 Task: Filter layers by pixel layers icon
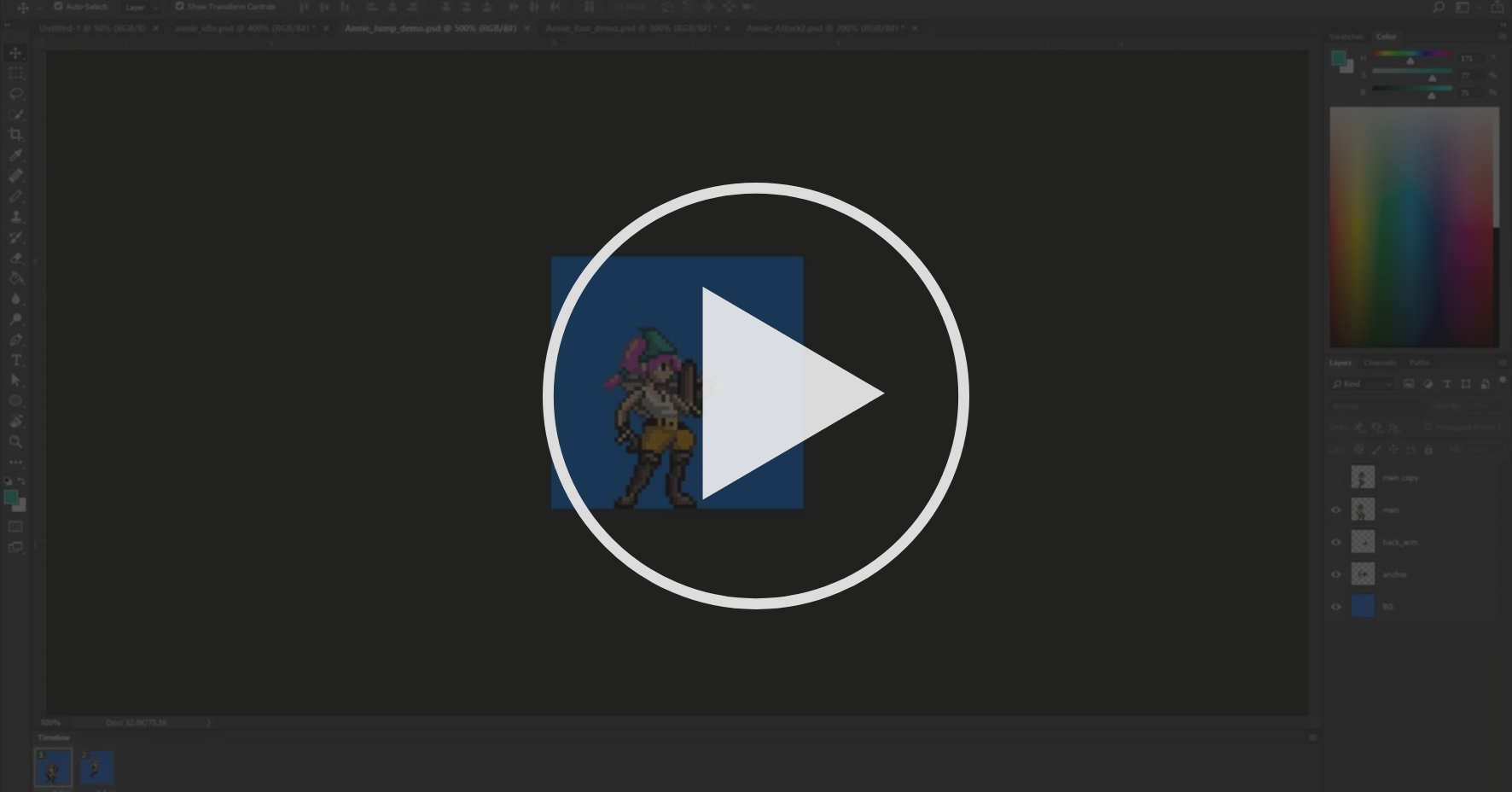click(x=1409, y=384)
